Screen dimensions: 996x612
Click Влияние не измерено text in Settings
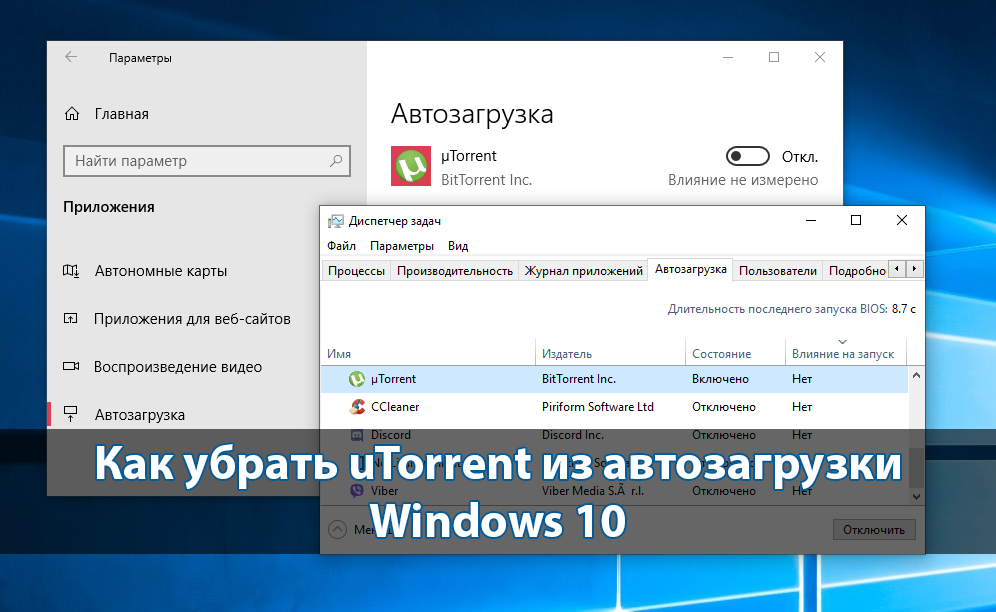[743, 180]
